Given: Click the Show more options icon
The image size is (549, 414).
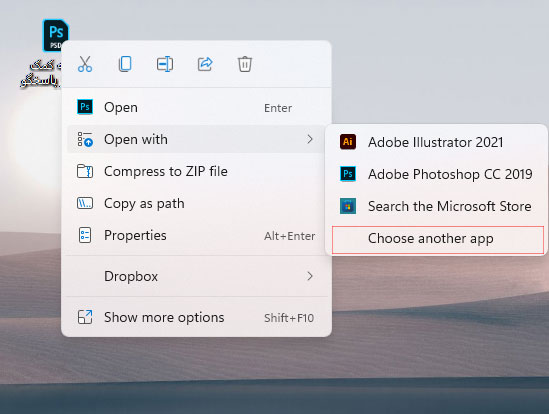Looking at the screenshot, I should (x=85, y=317).
